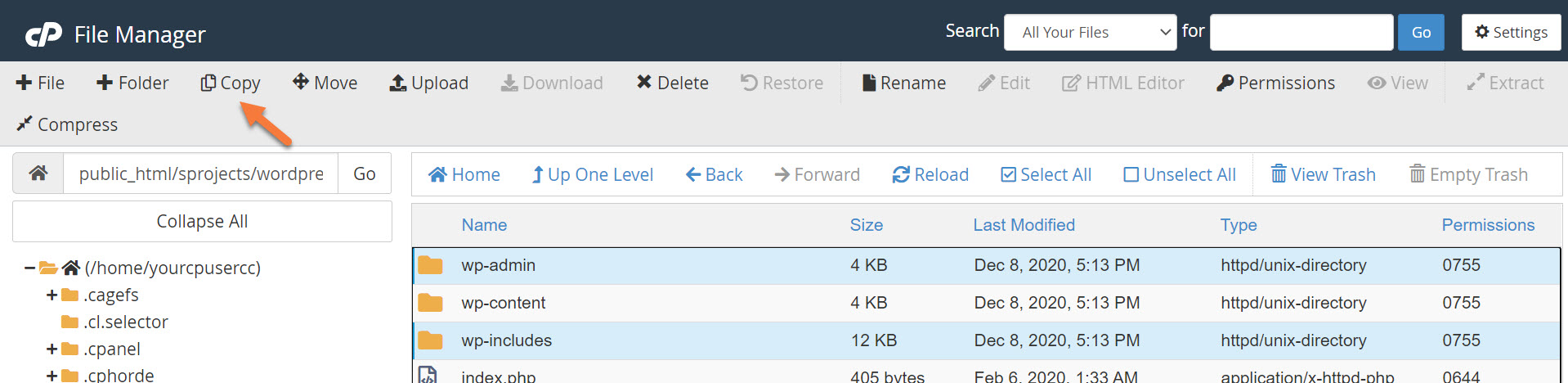This screenshot has height=383, width=1568.
Task: Sort files by Last Modified column
Action: click(x=1024, y=225)
